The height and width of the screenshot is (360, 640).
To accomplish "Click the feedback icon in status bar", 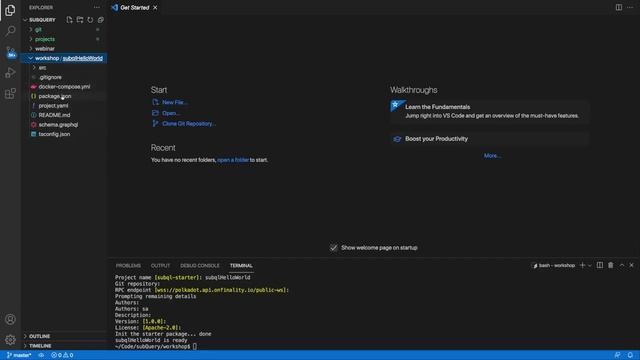I will coord(618,355).
